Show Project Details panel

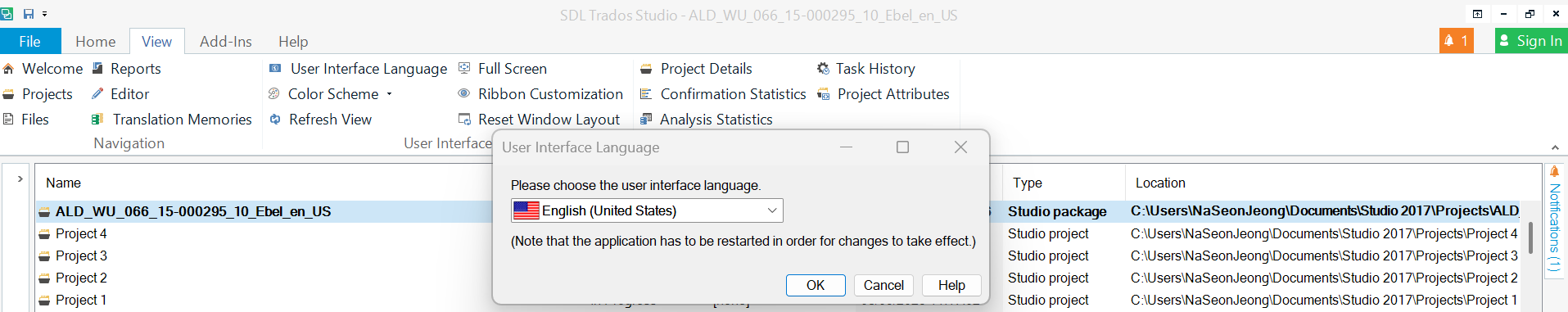[x=696, y=69]
